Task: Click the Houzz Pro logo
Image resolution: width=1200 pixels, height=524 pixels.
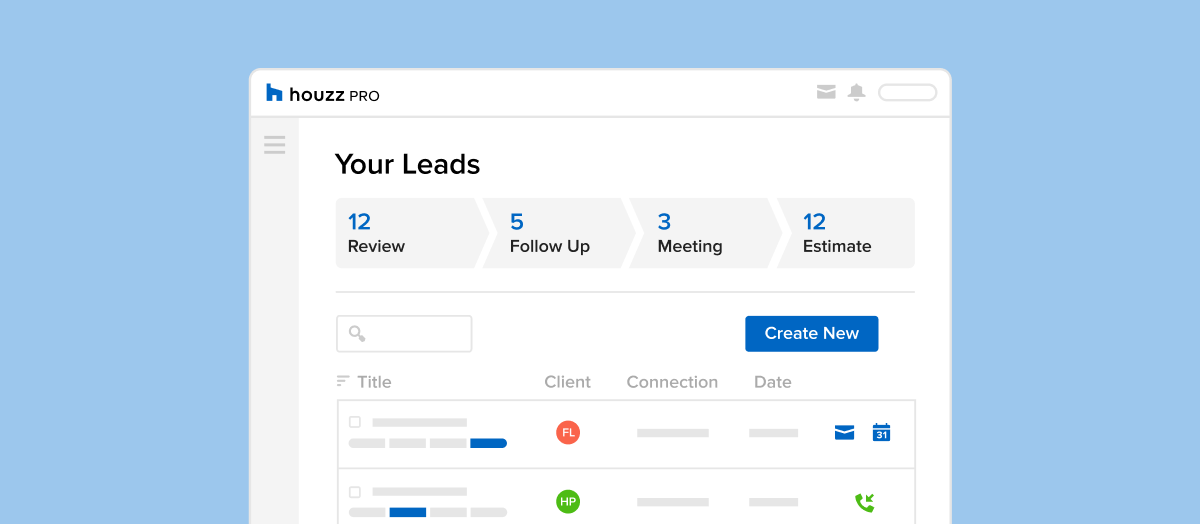Action: 323,94
